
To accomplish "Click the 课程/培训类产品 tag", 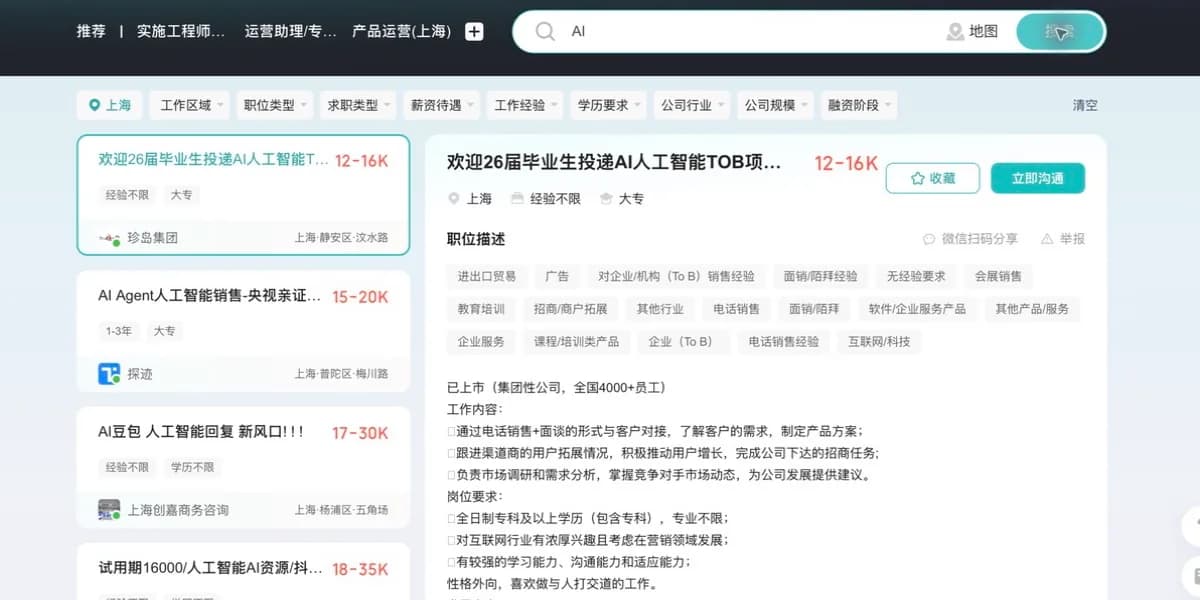I will 576,341.
